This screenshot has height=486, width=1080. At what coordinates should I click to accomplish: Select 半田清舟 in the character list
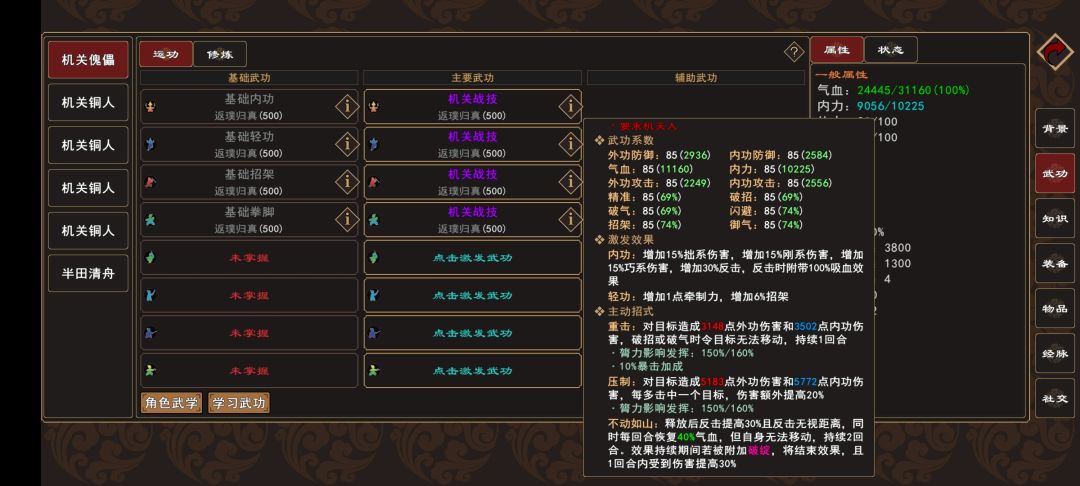click(88, 273)
